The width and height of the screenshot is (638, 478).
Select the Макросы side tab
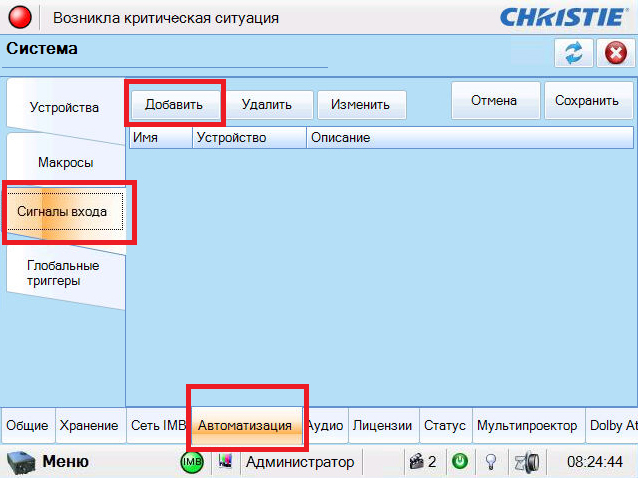66,162
